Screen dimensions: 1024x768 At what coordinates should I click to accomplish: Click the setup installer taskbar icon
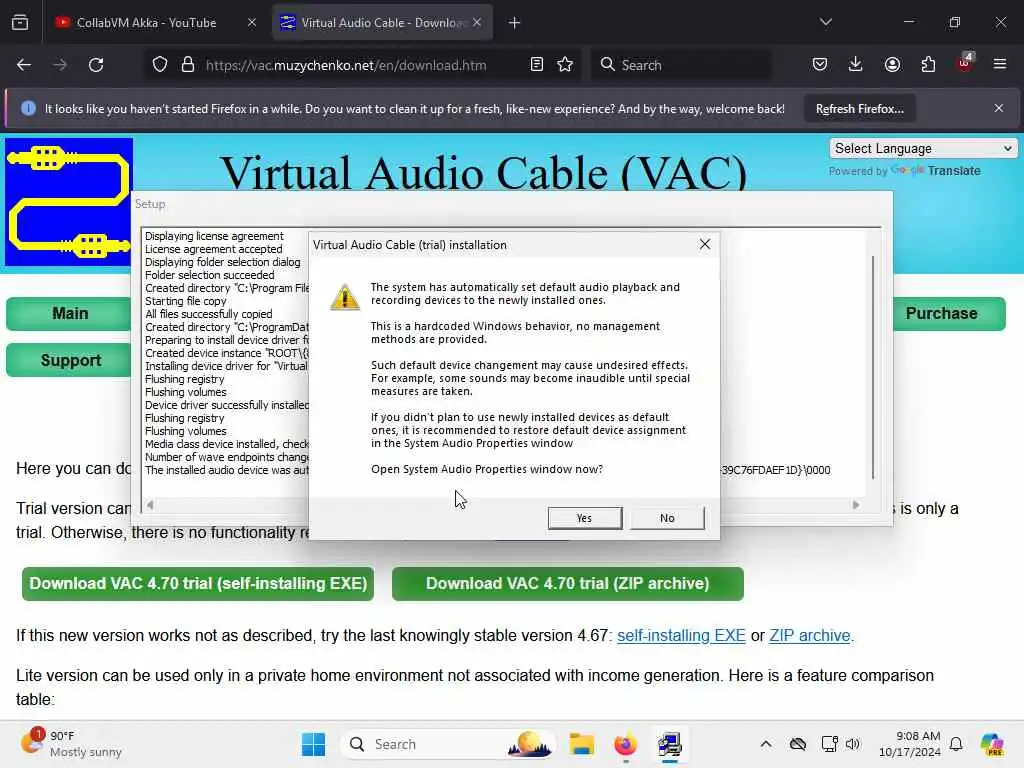pyautogui.click(x=669, y=744)
